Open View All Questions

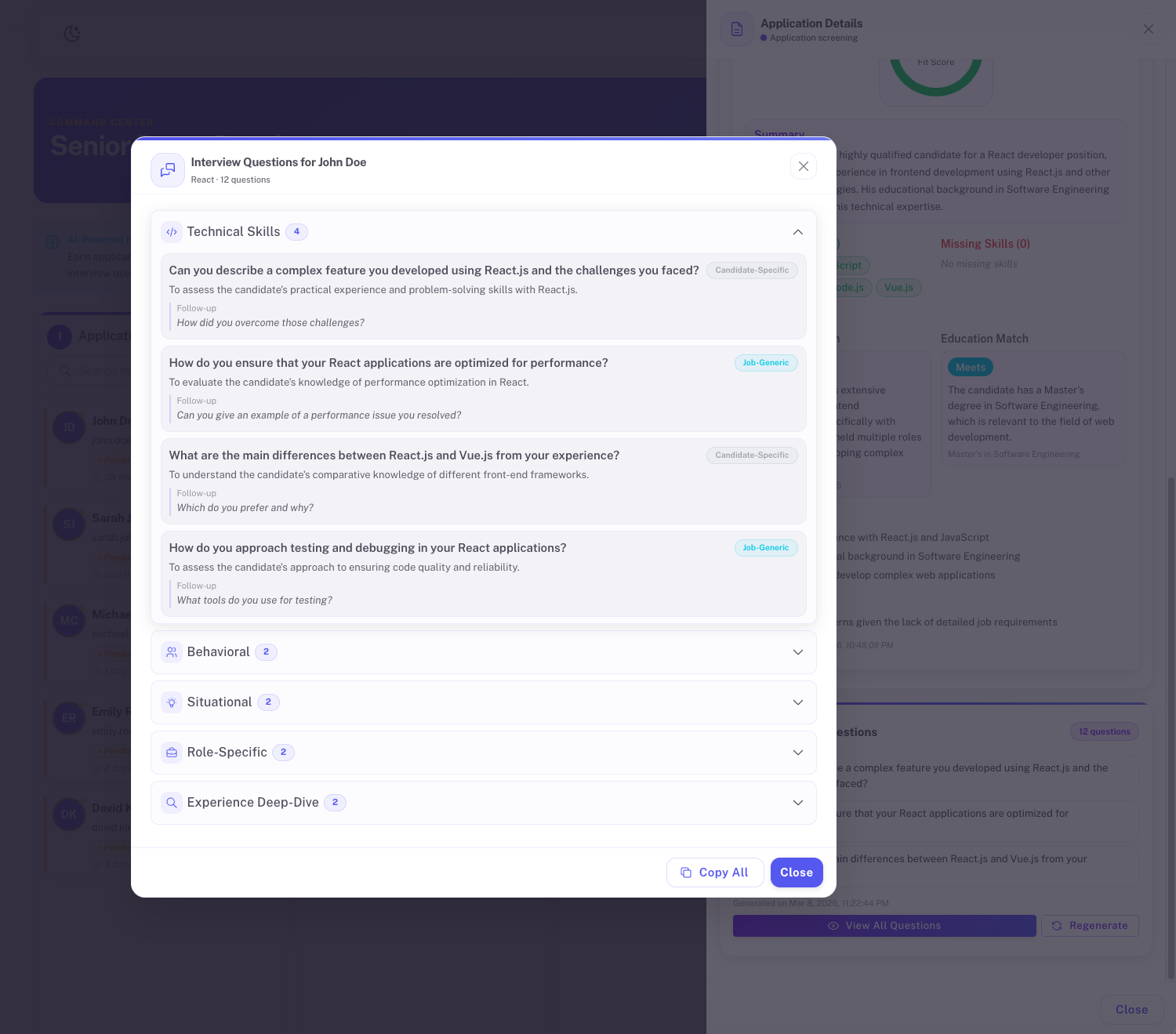pos(884,926)
